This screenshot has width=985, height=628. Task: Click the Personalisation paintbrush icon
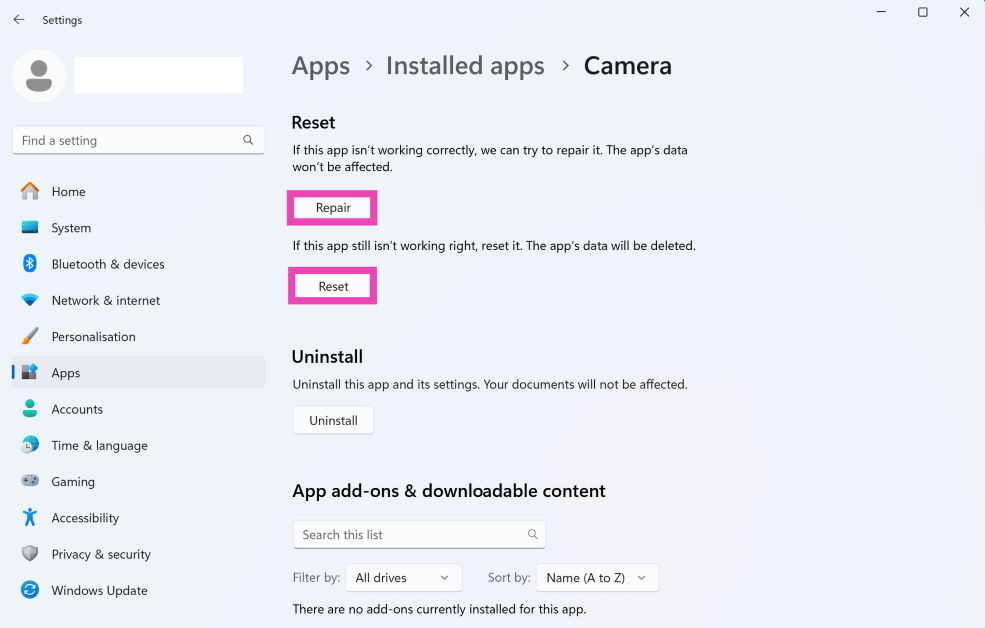click(30, 336)
